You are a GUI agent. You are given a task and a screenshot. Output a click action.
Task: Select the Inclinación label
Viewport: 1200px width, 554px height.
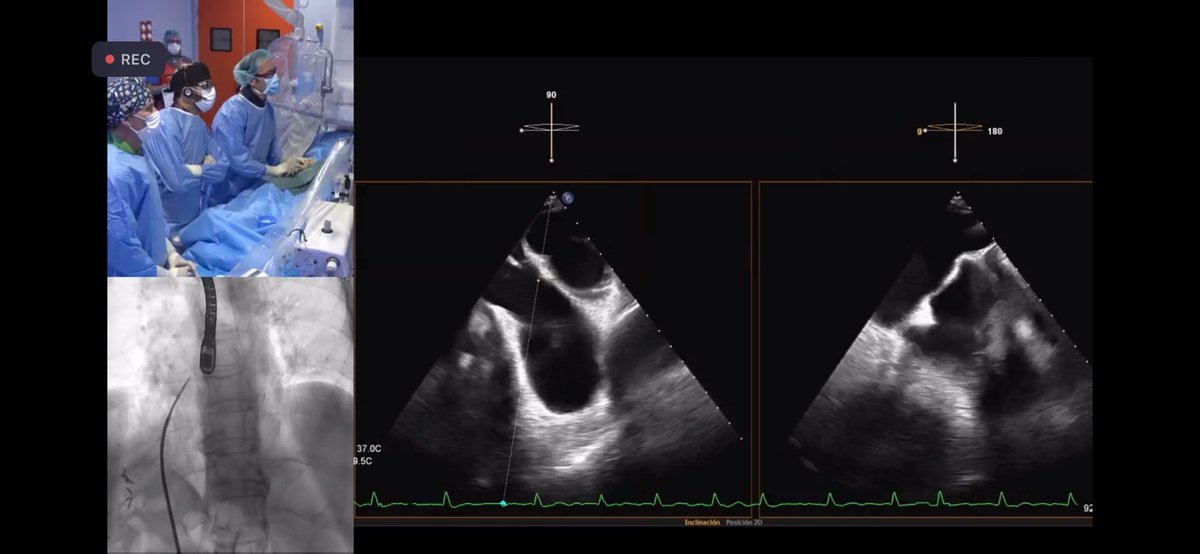point(702,523)
